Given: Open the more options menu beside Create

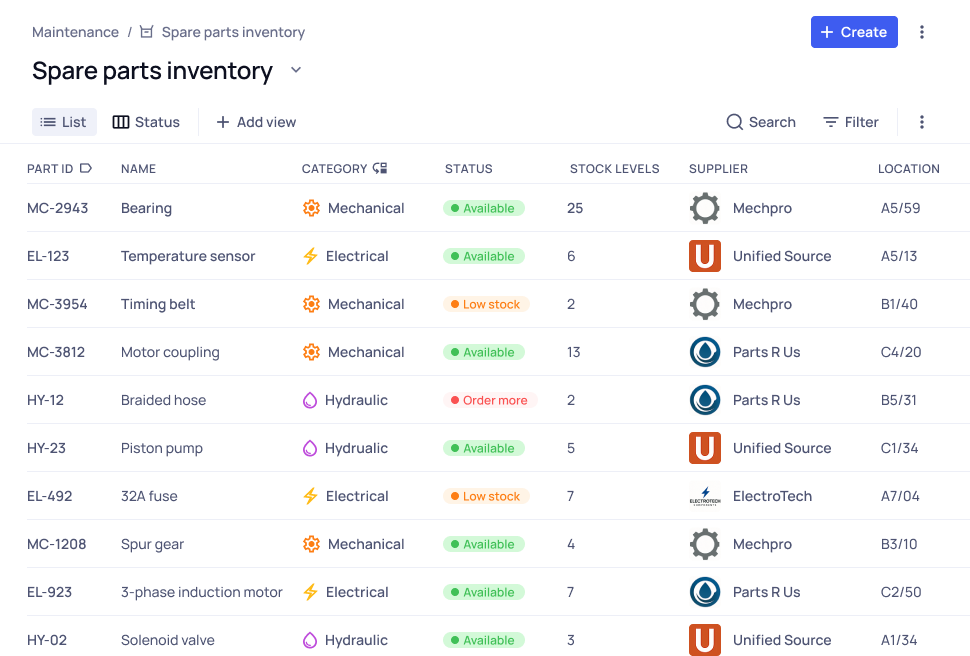Looking at the screenshot, I should click(922, 32).
